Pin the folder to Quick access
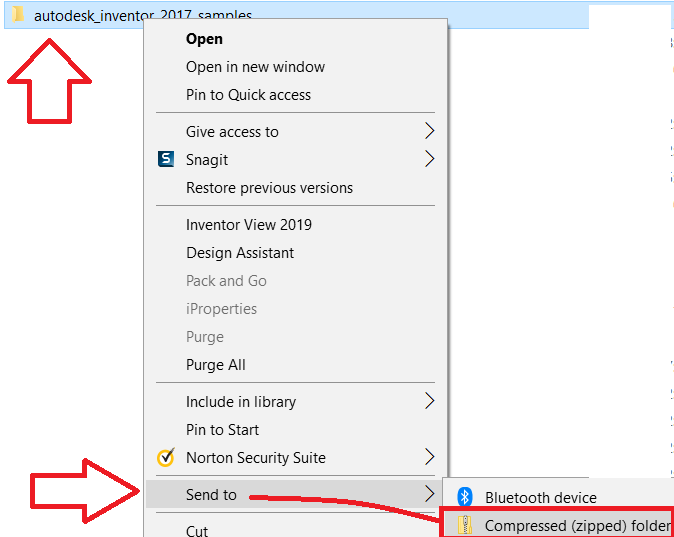Screen dimensions: 674x537 [x=248, y=95]
